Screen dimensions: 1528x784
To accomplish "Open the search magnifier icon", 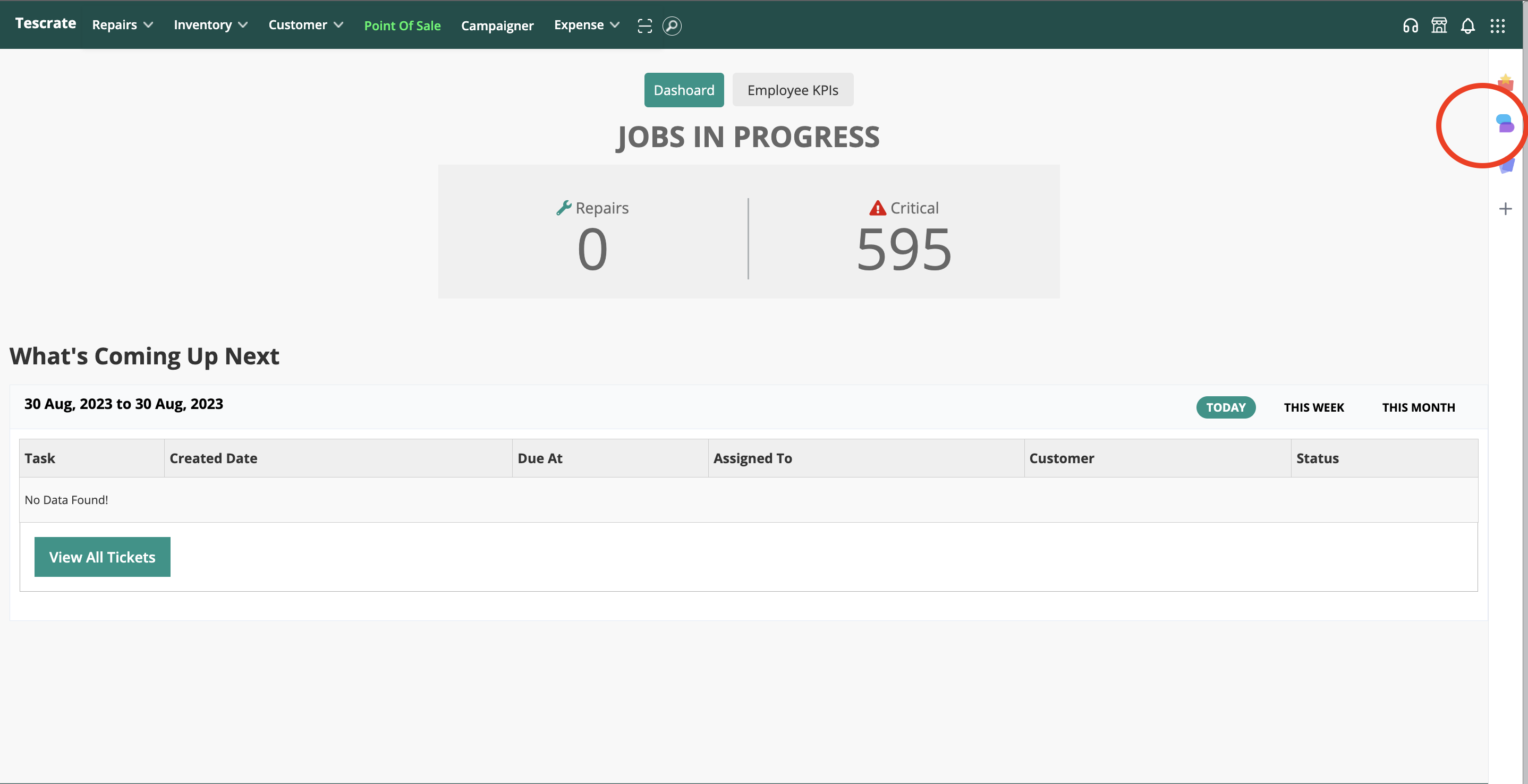I will [x=672, y=25].
